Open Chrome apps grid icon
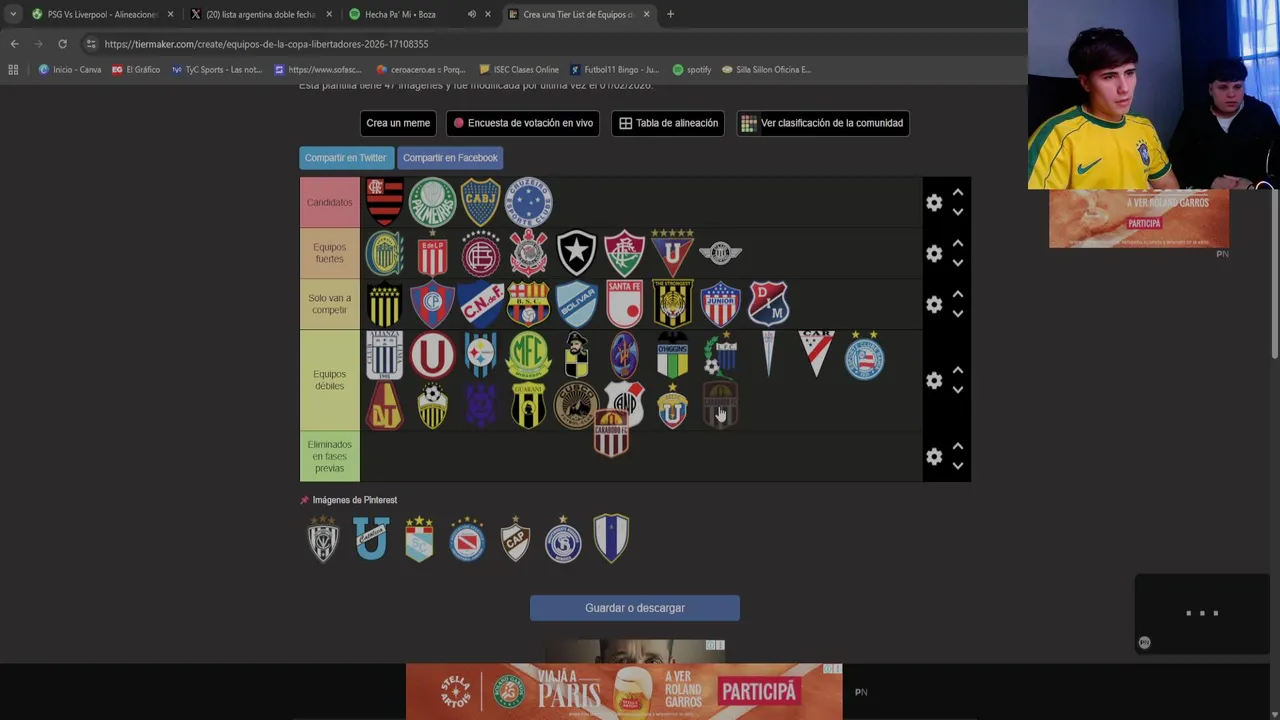This screenshot has width=1280, height=720. 13,70
